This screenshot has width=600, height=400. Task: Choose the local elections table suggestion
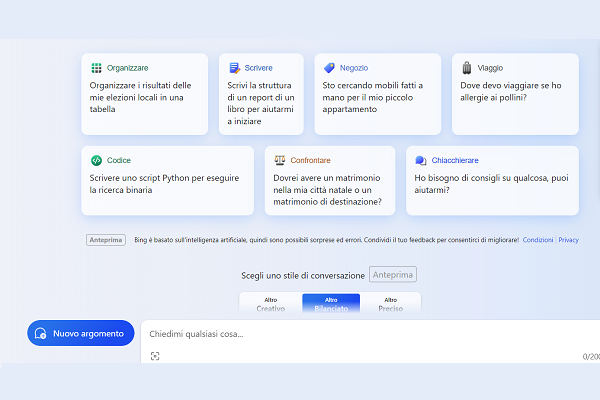tap(145, 94)
